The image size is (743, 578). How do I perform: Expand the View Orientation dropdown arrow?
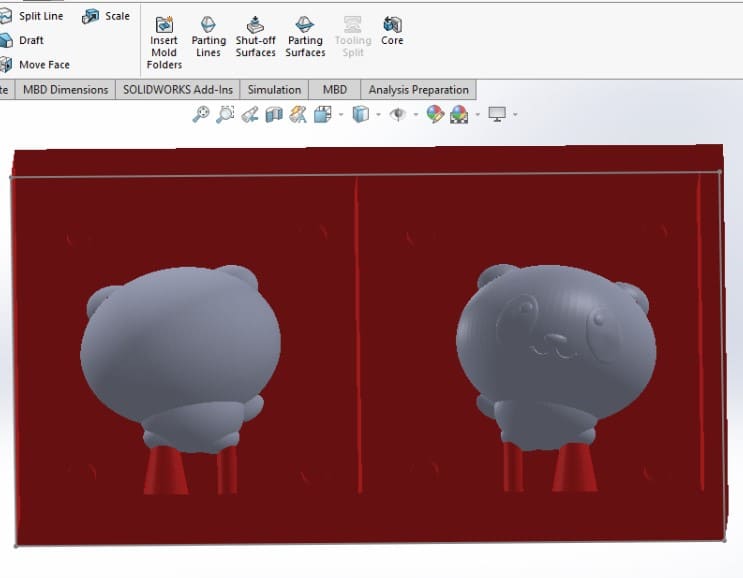[x=341, y=115]
